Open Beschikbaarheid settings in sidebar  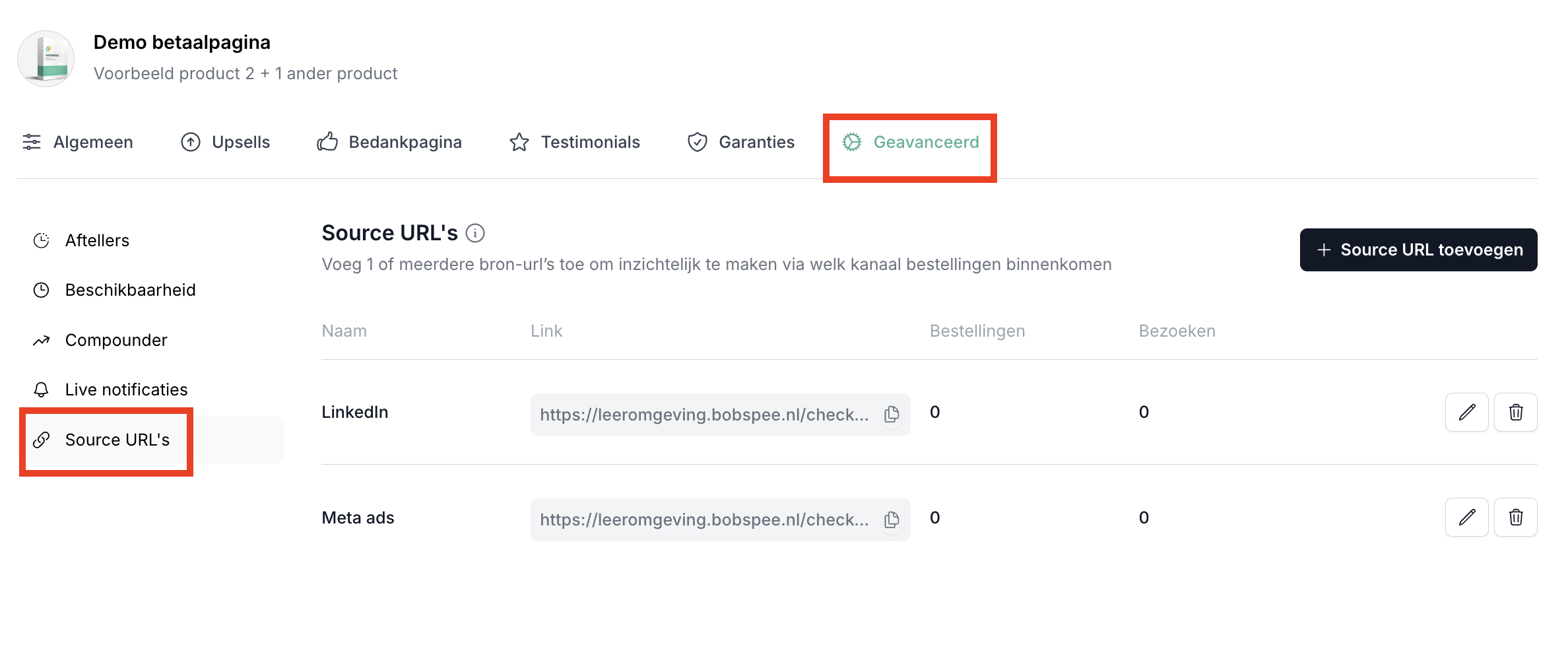(x=130, y=290)
